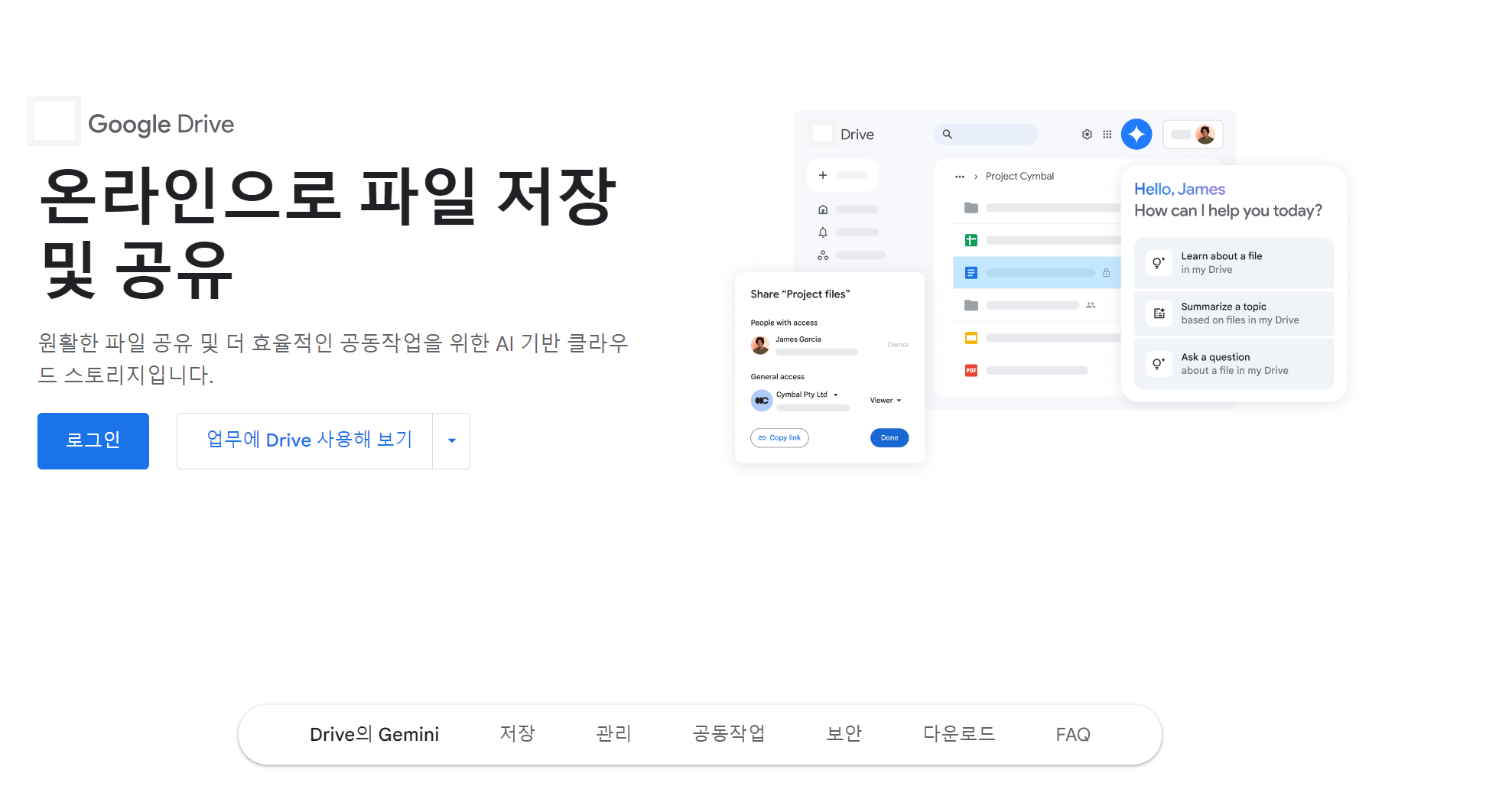Switch to the 저장 tab
The image size is (1512, 799).
(517, 734)
